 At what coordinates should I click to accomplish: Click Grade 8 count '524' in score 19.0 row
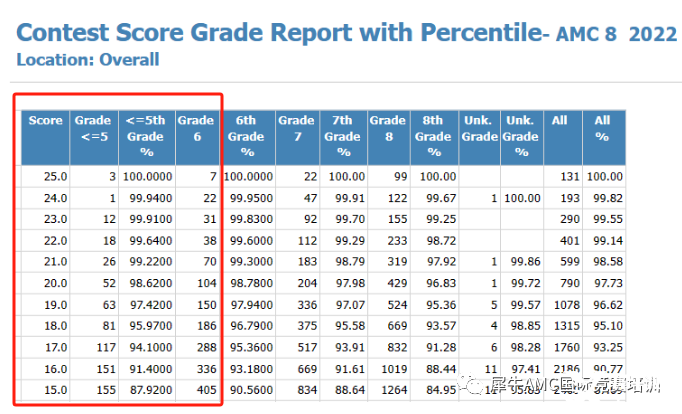398,305
